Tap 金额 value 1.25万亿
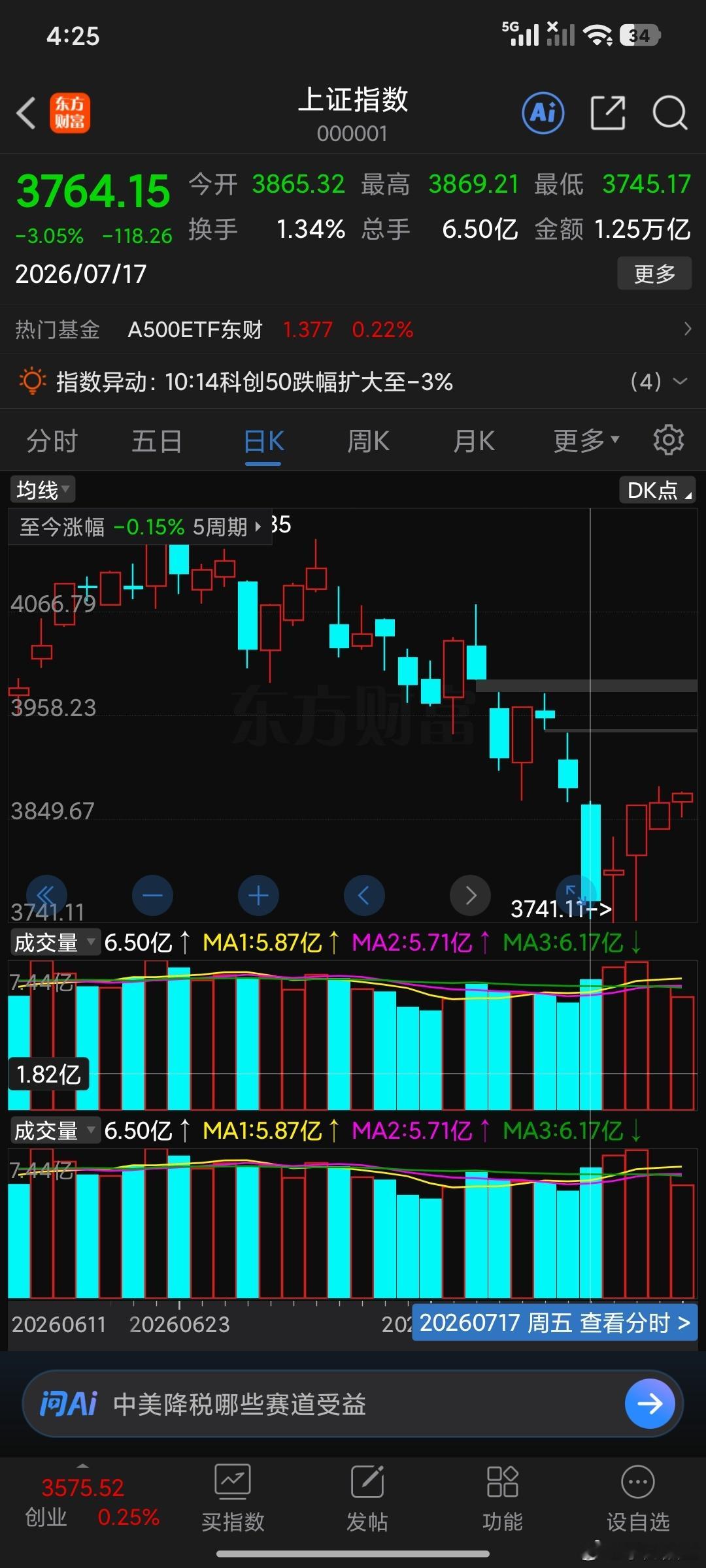Viewport: 706px width, 1568px height. click(x=642, y=229)
